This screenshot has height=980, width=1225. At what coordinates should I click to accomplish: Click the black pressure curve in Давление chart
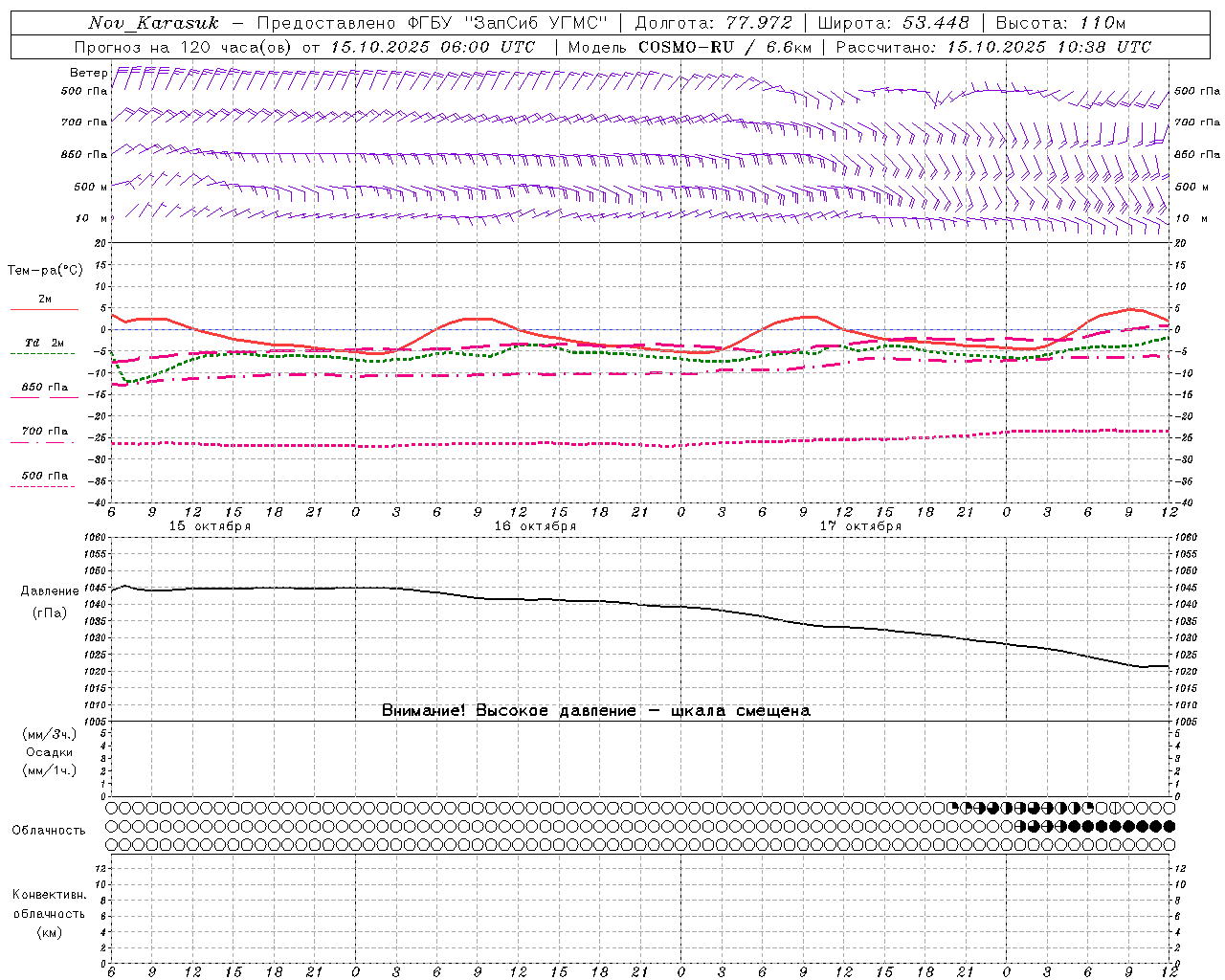[641, 604]
